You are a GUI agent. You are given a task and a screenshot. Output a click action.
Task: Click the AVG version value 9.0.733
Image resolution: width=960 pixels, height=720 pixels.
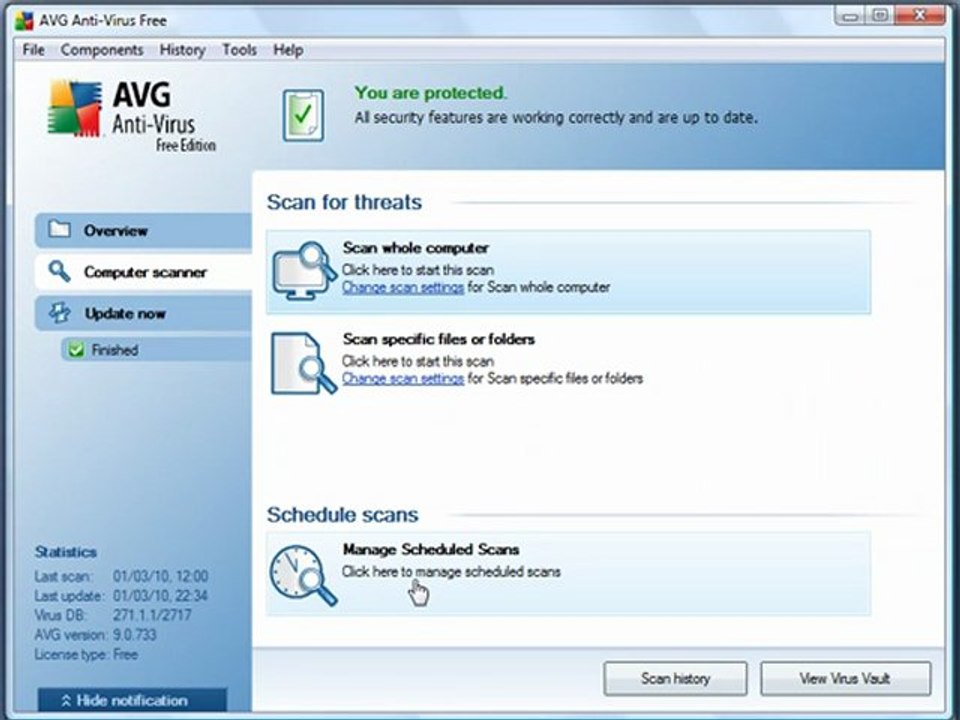pyautogui.click(x=135, y=635)
